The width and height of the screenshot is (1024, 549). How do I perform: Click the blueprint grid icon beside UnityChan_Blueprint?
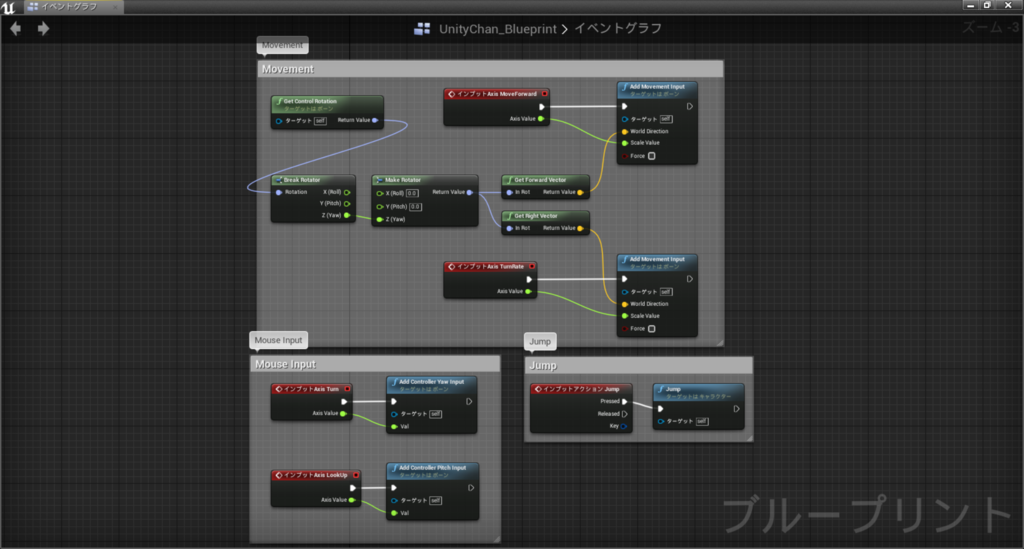pyautogui.click(x=422, y=29)
